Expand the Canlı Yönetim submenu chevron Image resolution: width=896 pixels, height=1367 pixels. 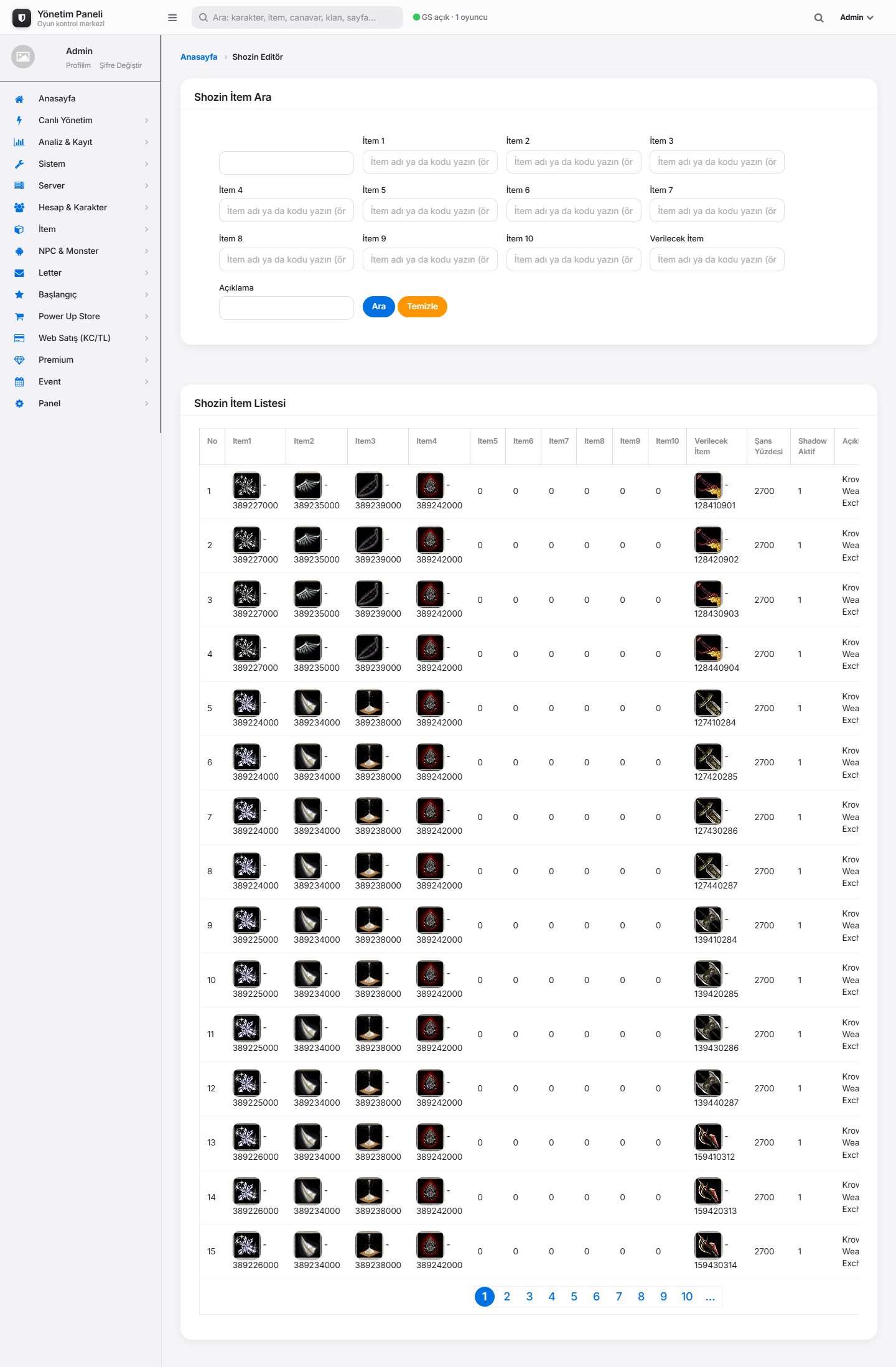[147, 121]
